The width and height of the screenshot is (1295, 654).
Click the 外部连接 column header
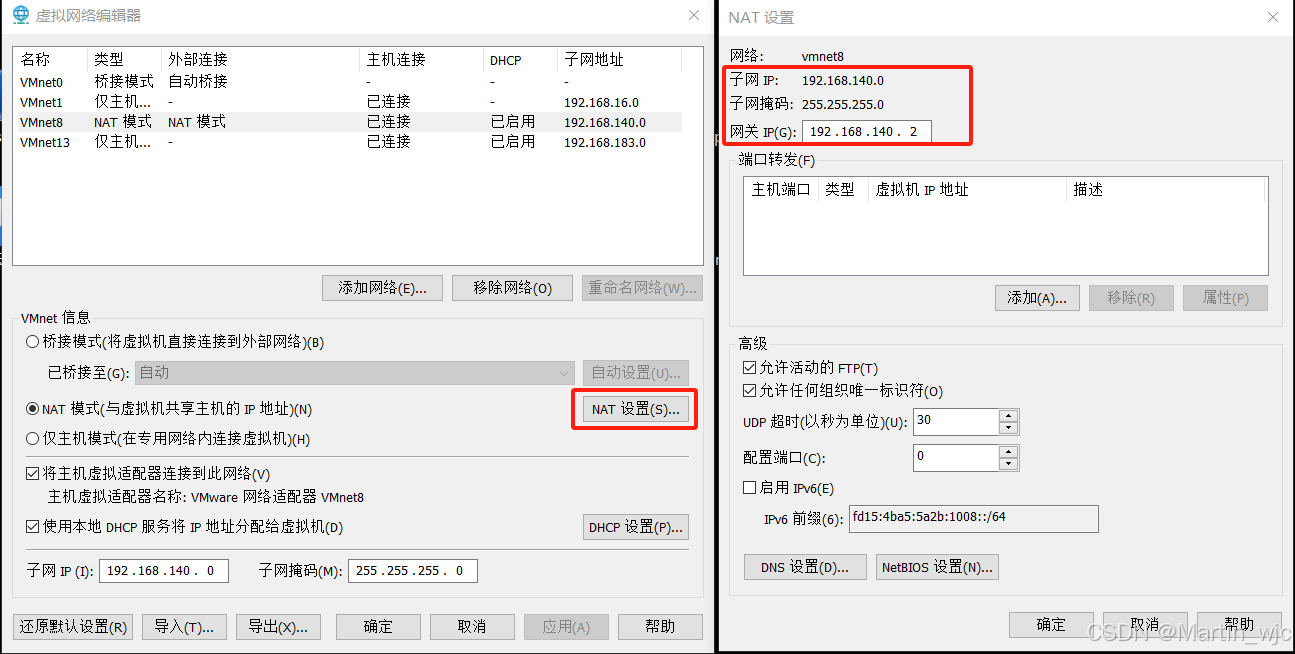pyautogui.click(x=260, y=60)
